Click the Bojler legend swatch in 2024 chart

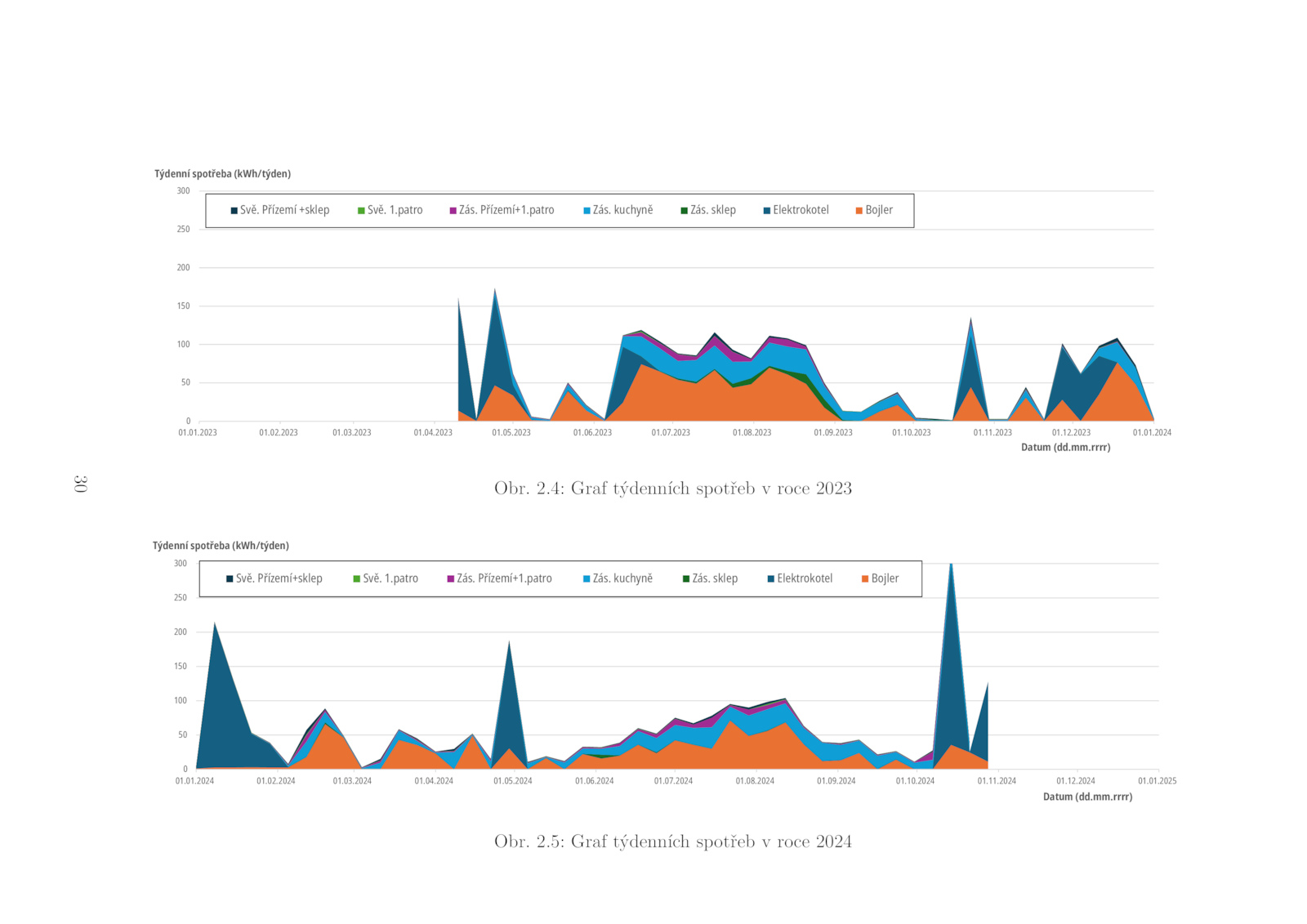point(865,579)
